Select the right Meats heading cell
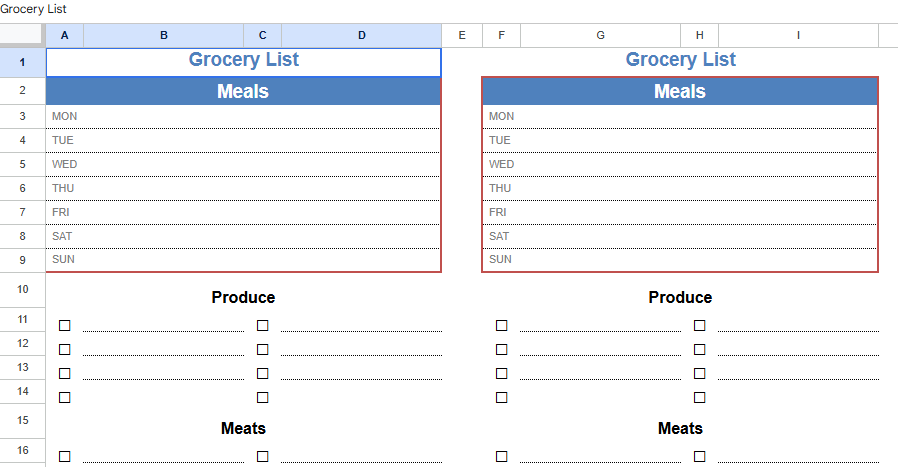 coord(680,428)
